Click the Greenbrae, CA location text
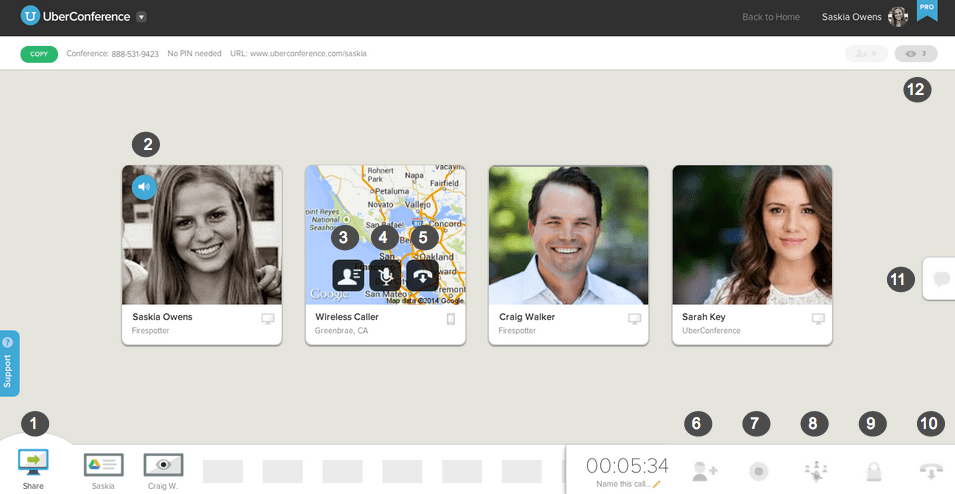 (341, 331)
